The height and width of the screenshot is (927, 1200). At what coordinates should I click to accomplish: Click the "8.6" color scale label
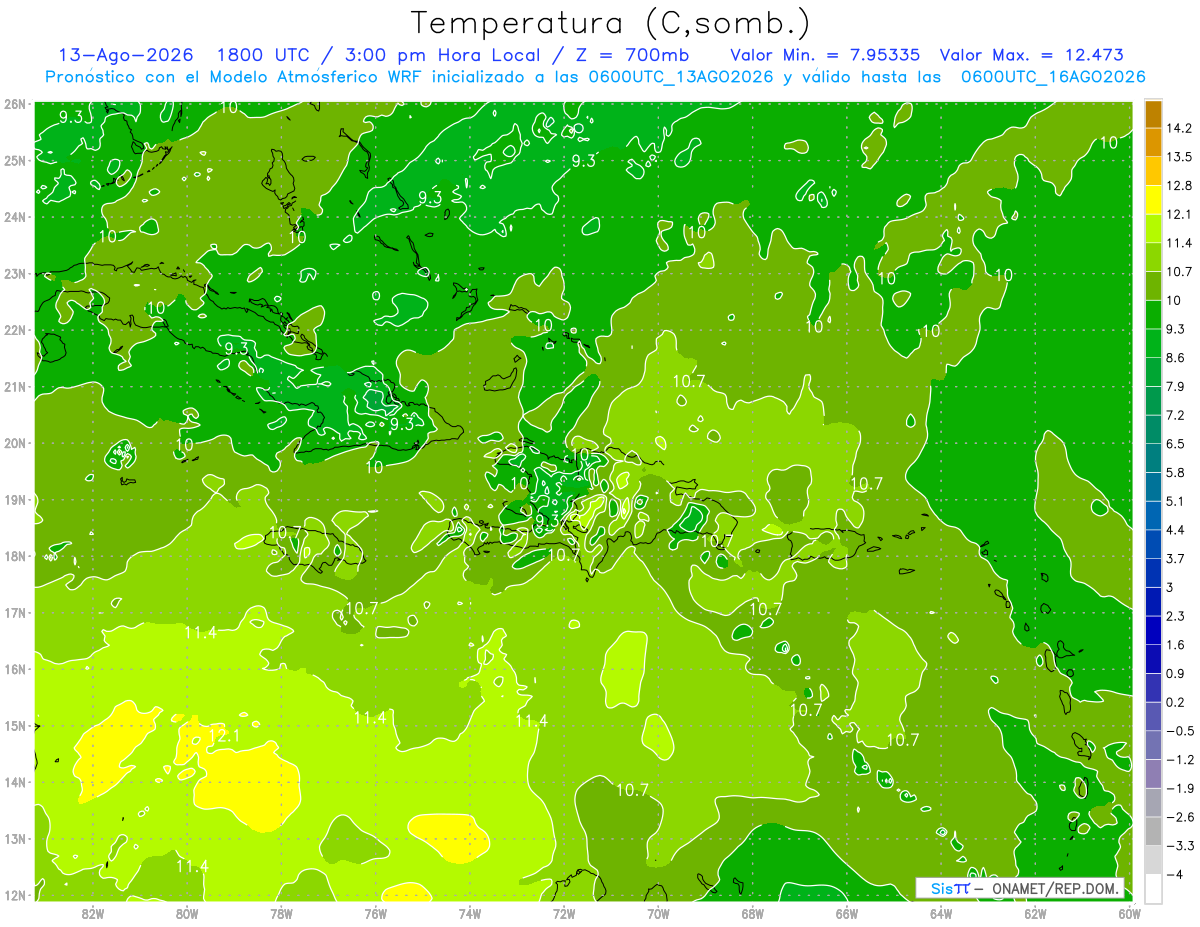coord(1176,358)
